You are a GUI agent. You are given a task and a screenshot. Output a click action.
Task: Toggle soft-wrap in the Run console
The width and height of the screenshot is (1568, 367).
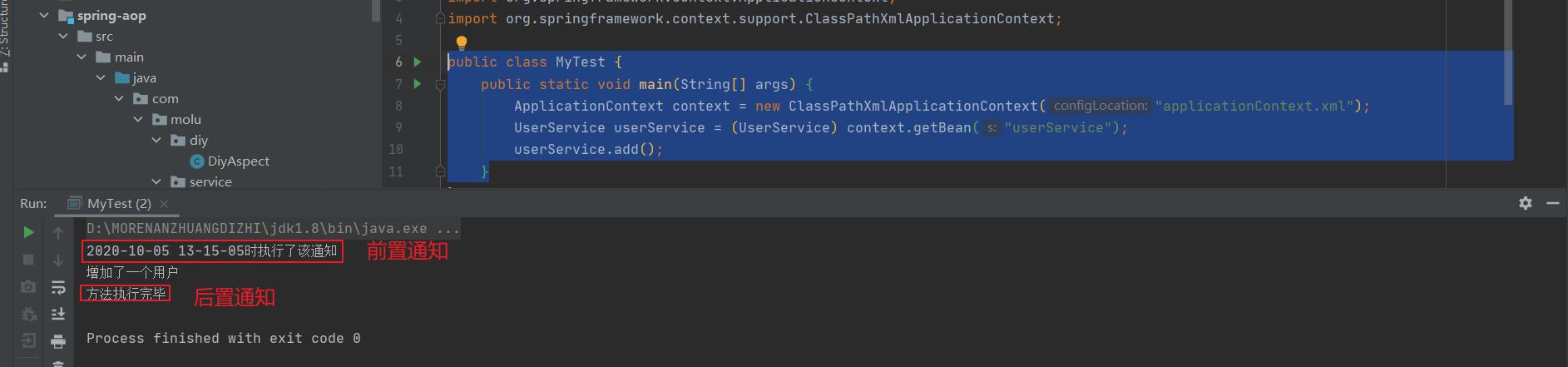(x=58, y=287)
